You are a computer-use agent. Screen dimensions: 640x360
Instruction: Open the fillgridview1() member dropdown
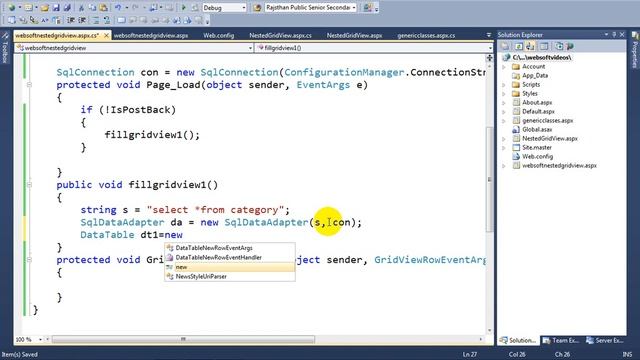click(x=490, y=48)
